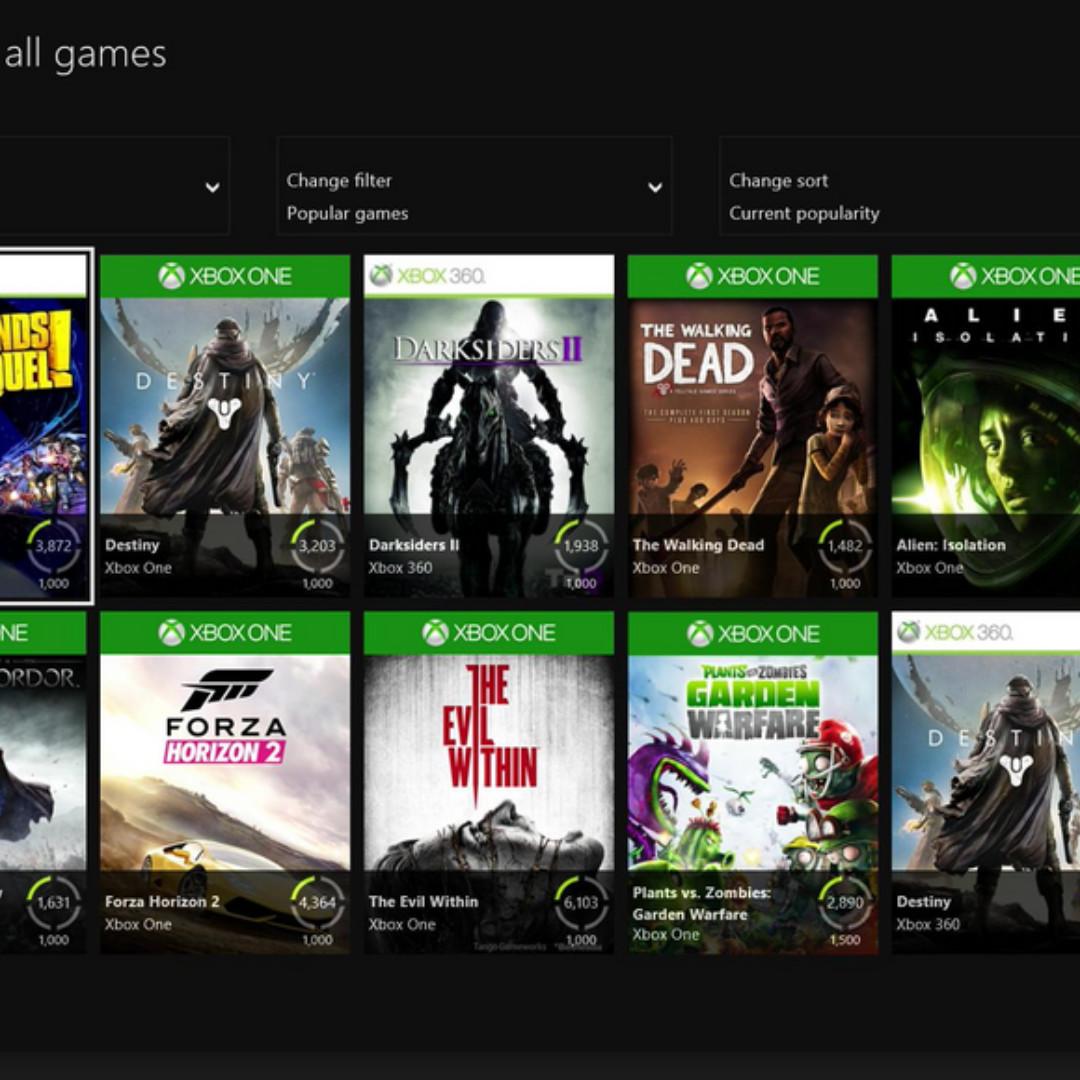
Task: Open the Destiny Xbox One game tile
Action: [225, 426]
